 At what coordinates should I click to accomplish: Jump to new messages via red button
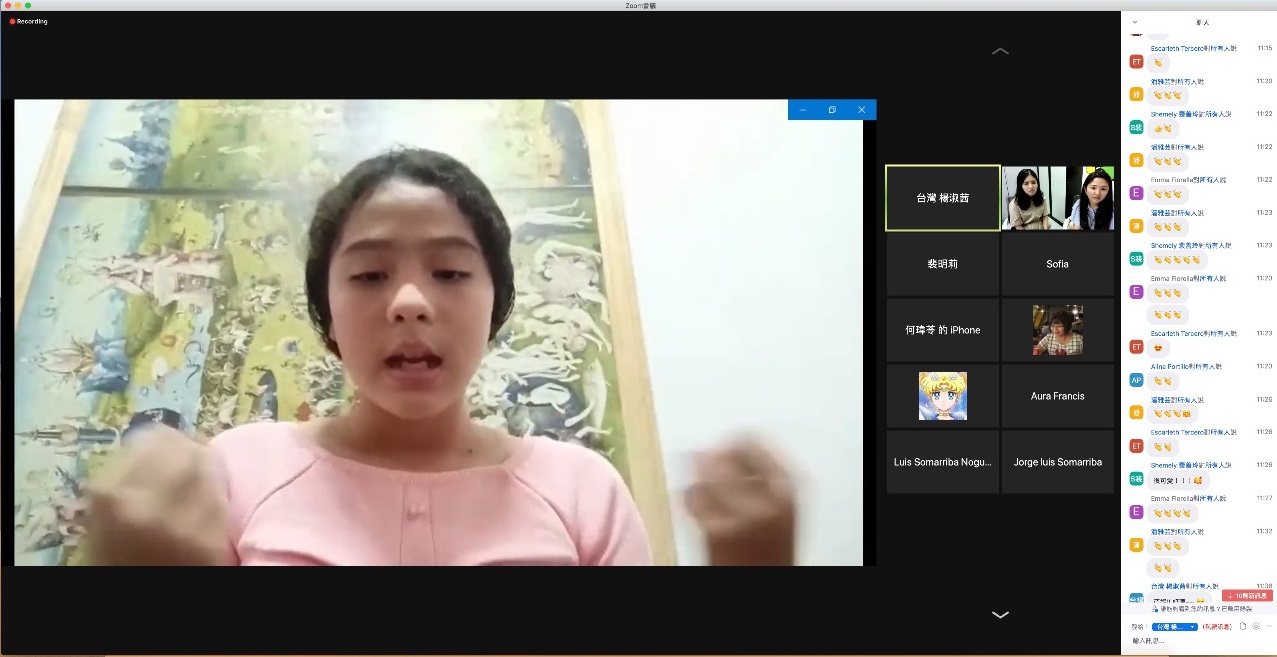tap(1246, 595)
